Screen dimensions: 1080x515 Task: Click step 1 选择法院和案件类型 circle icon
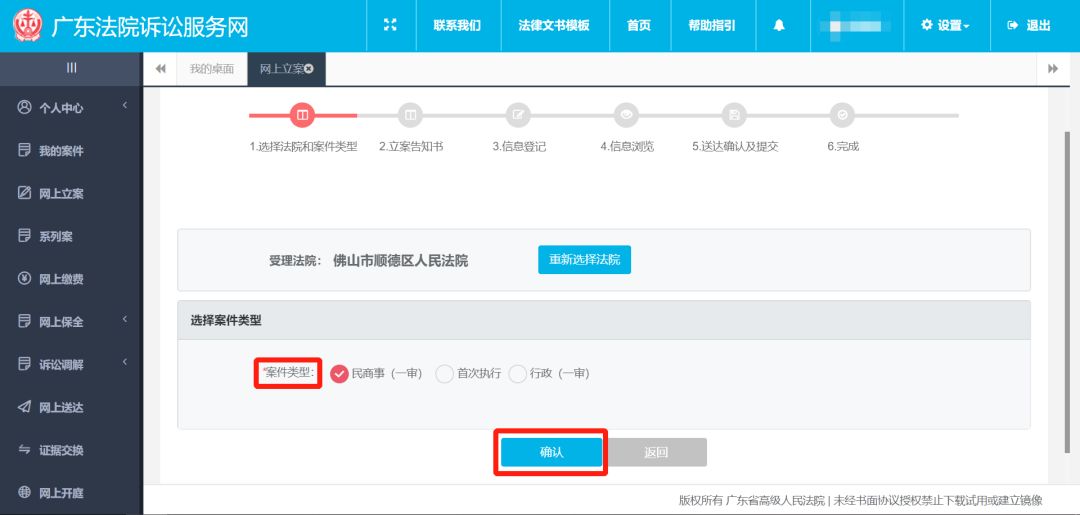tap(302, 115)
